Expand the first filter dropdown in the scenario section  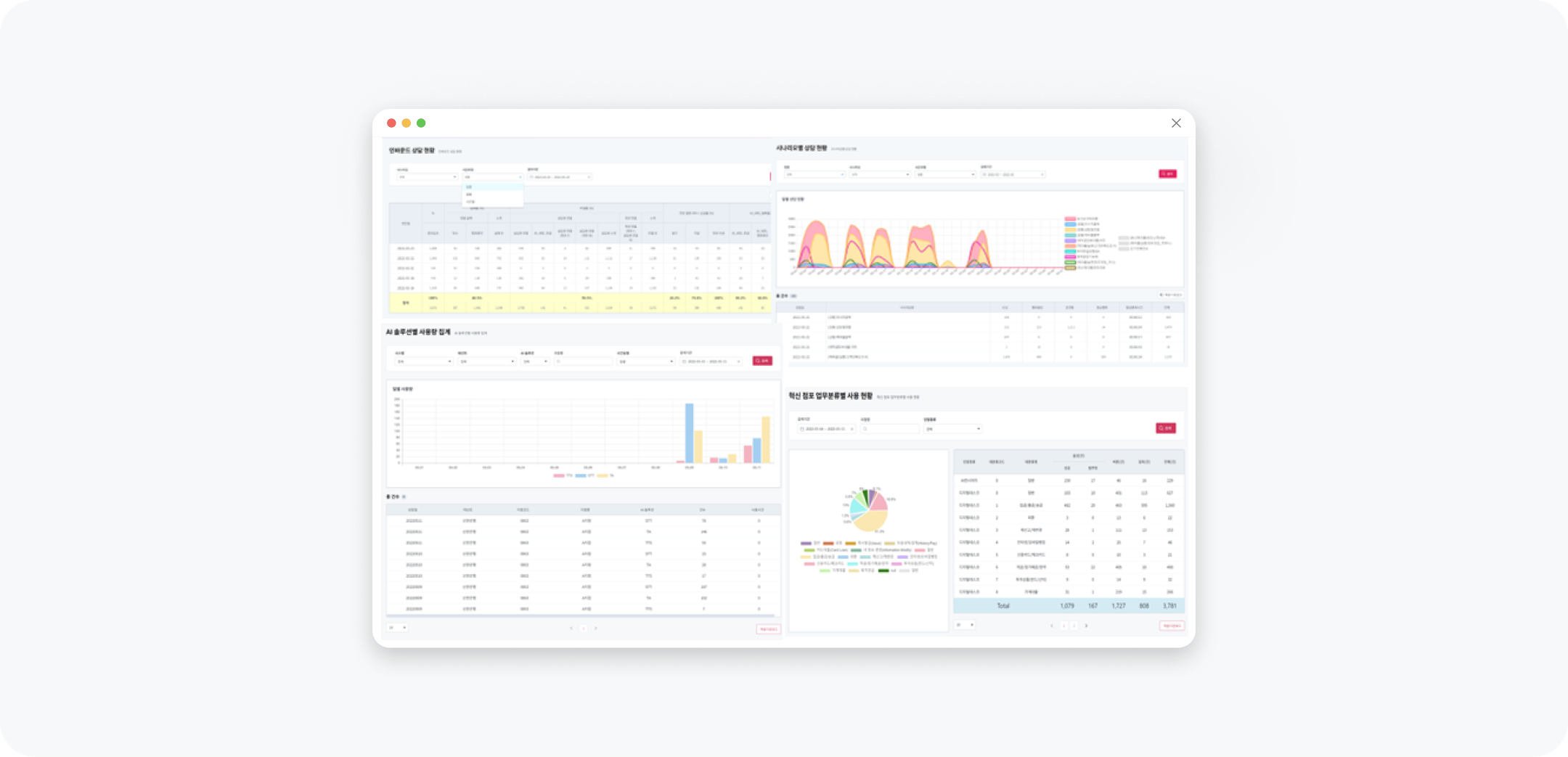pos(813,174)
